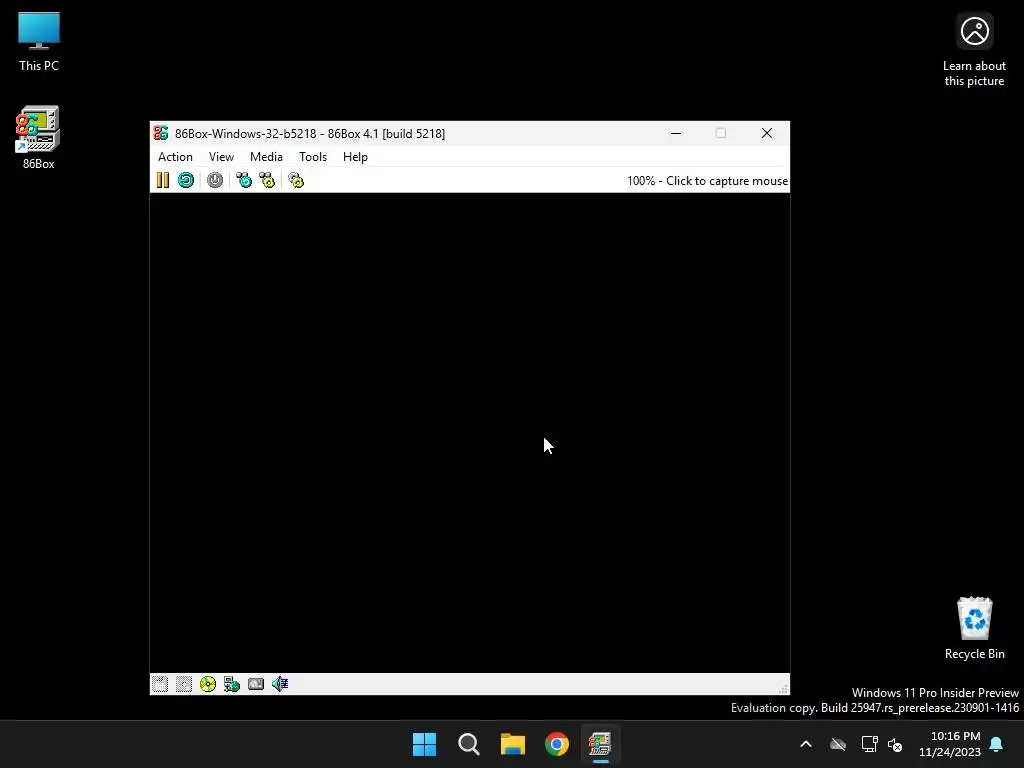Viewport: 1024px width, 768px height.
Task: Click the 86Box taskbar button
Action: click(x=600, y=744)
